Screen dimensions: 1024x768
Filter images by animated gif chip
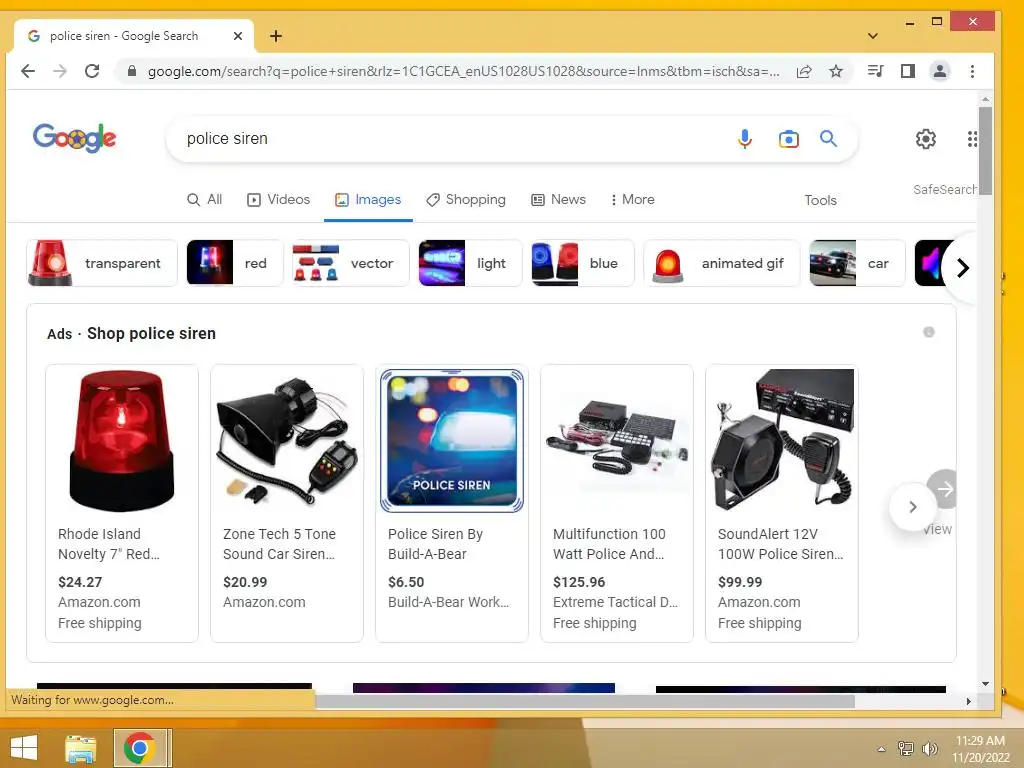(x=722, y=263)
